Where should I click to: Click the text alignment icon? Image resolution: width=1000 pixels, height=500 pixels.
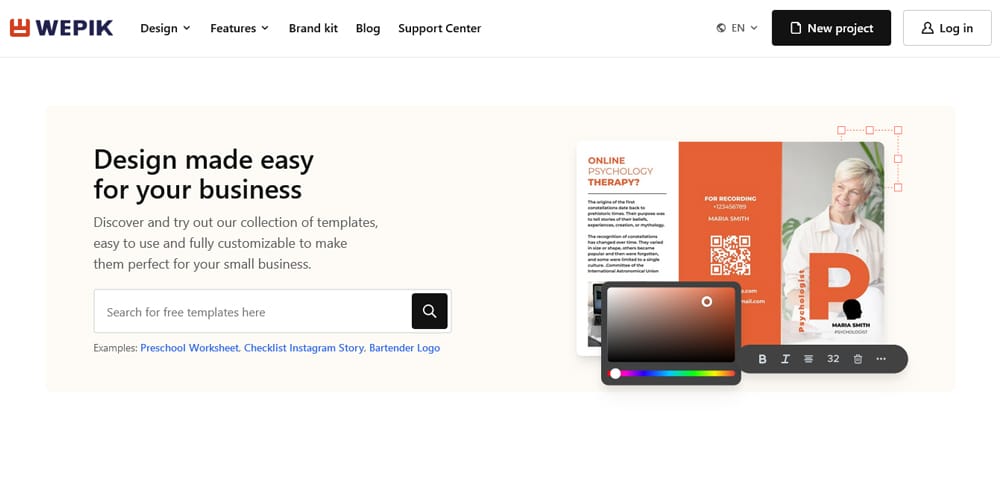click(x=808, y=359)
